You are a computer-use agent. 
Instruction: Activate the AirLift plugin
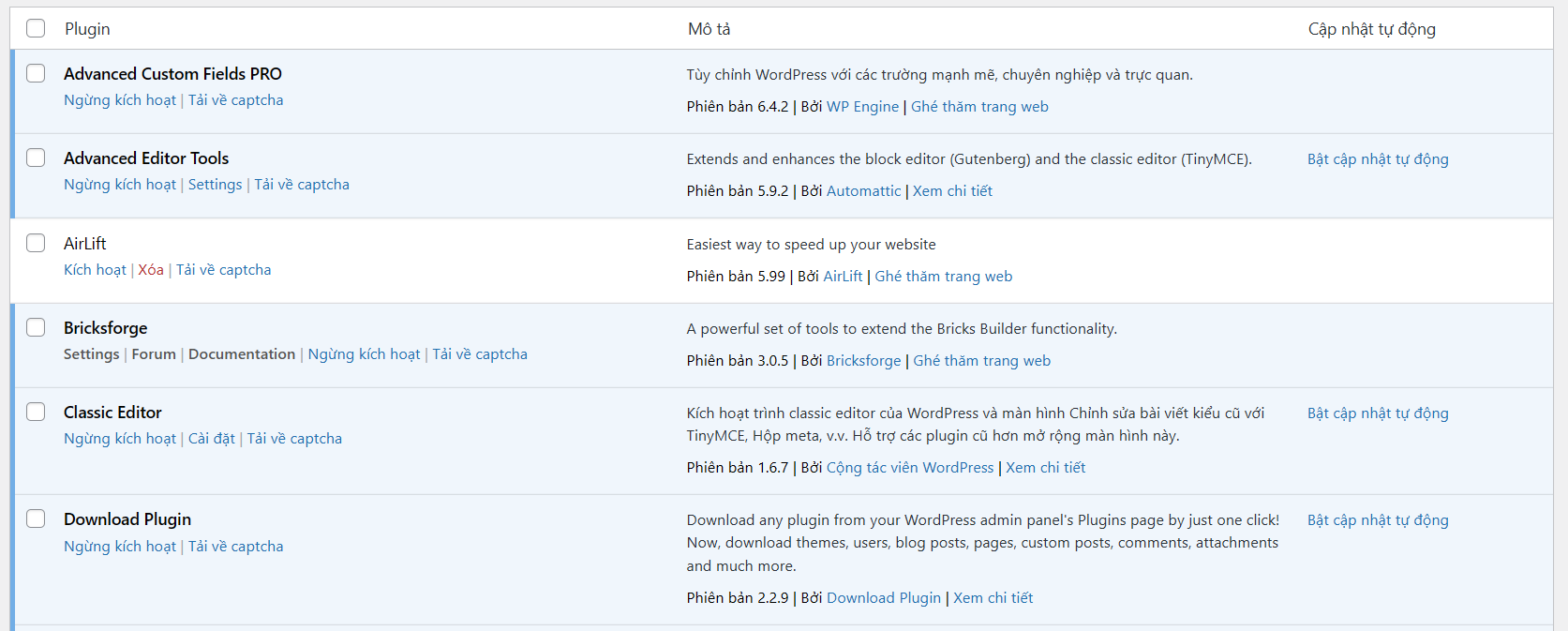[x=95, y=270]
